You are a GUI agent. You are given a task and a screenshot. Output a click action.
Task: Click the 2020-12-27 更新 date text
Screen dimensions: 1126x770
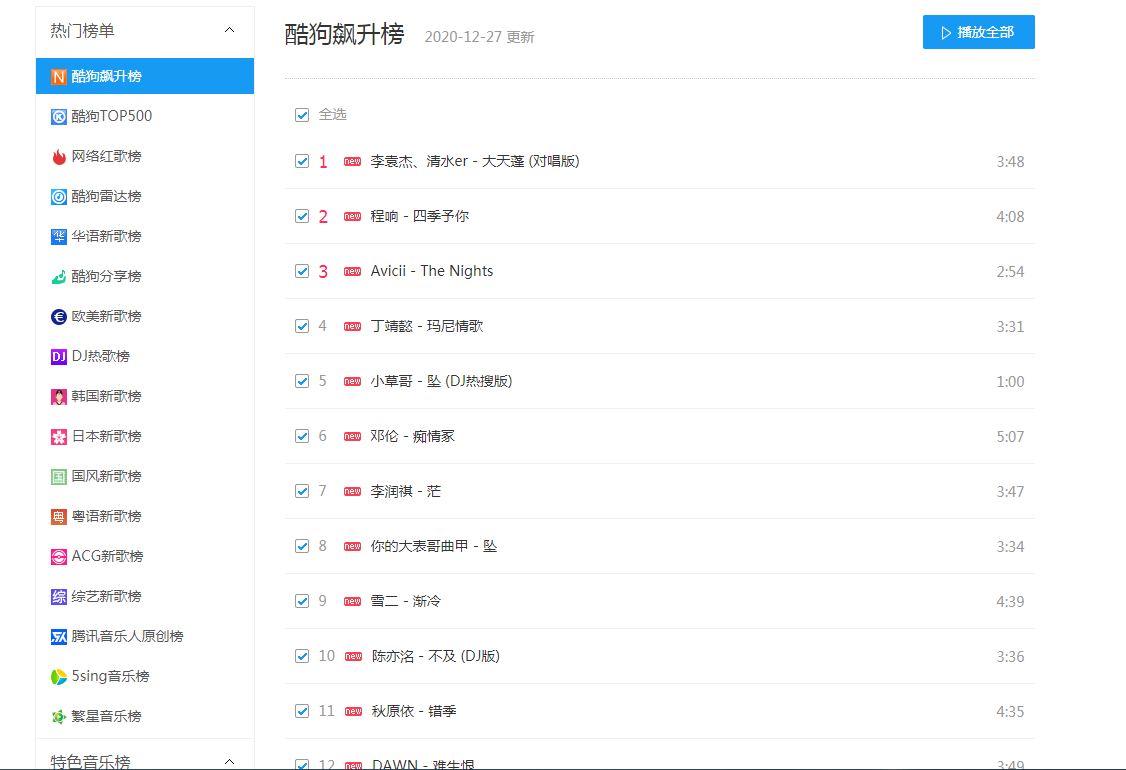pos(480,37)
